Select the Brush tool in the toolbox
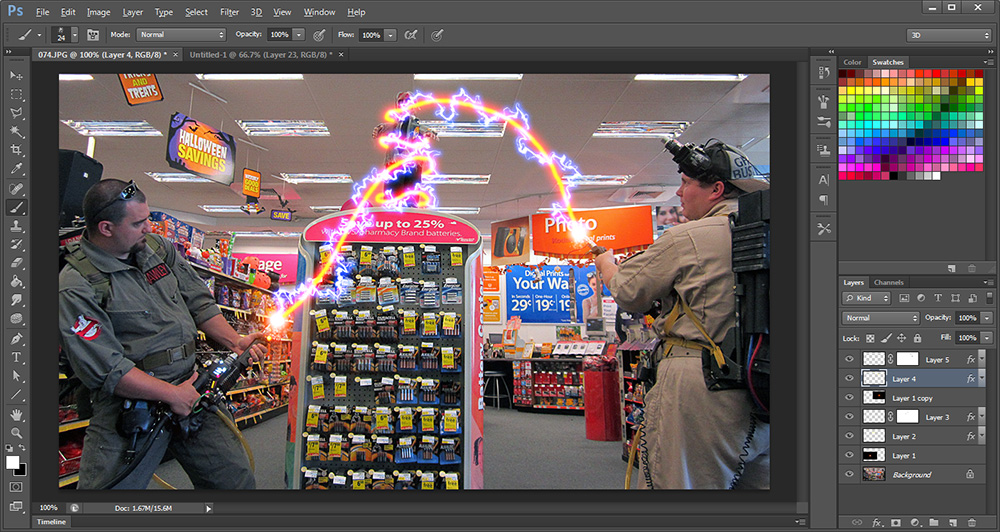Screen dimensions: 1000x532 (17, 207)
